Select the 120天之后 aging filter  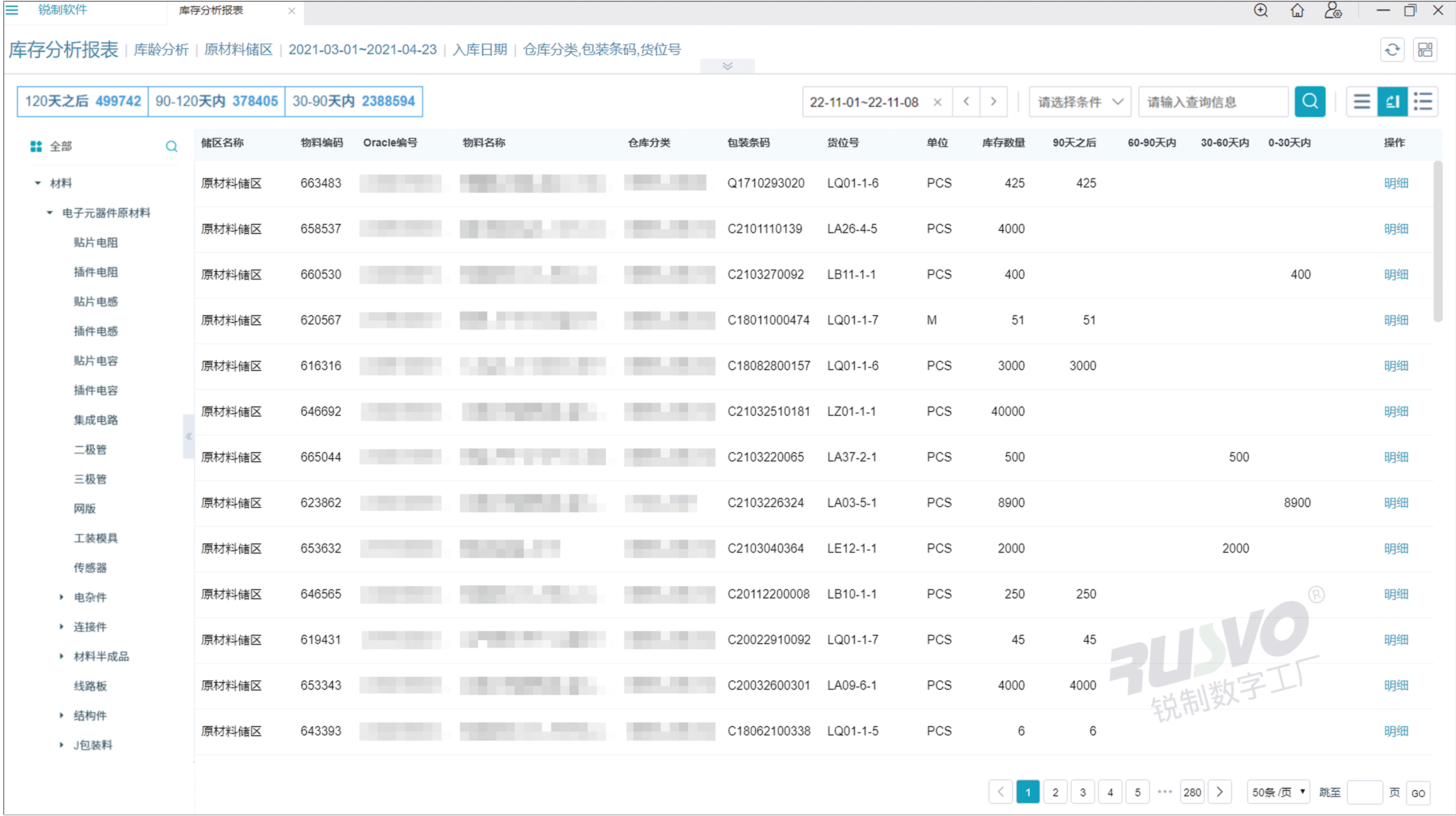[x=82, y=101]
